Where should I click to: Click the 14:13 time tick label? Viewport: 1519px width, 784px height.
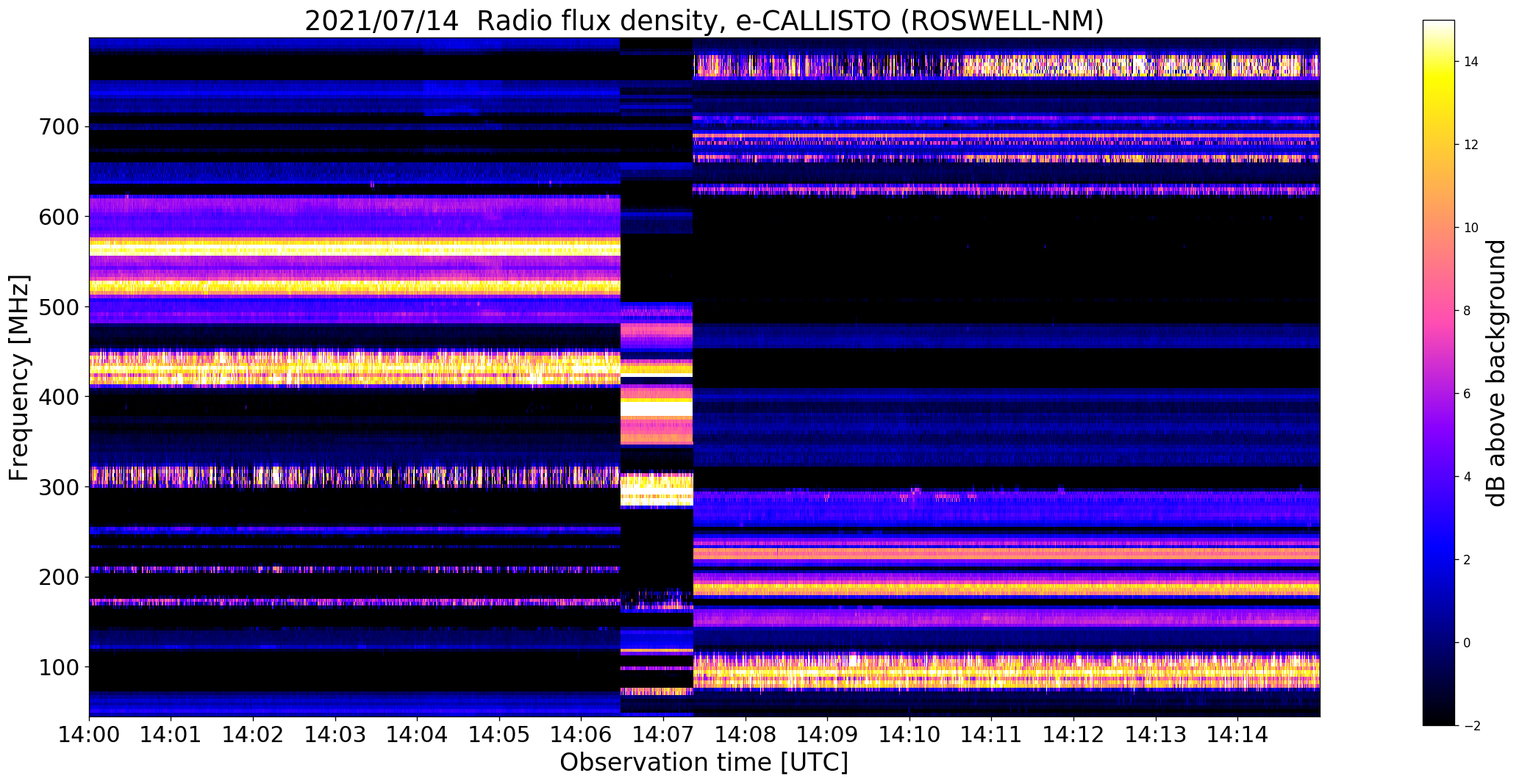click(x=1156, y=734)
